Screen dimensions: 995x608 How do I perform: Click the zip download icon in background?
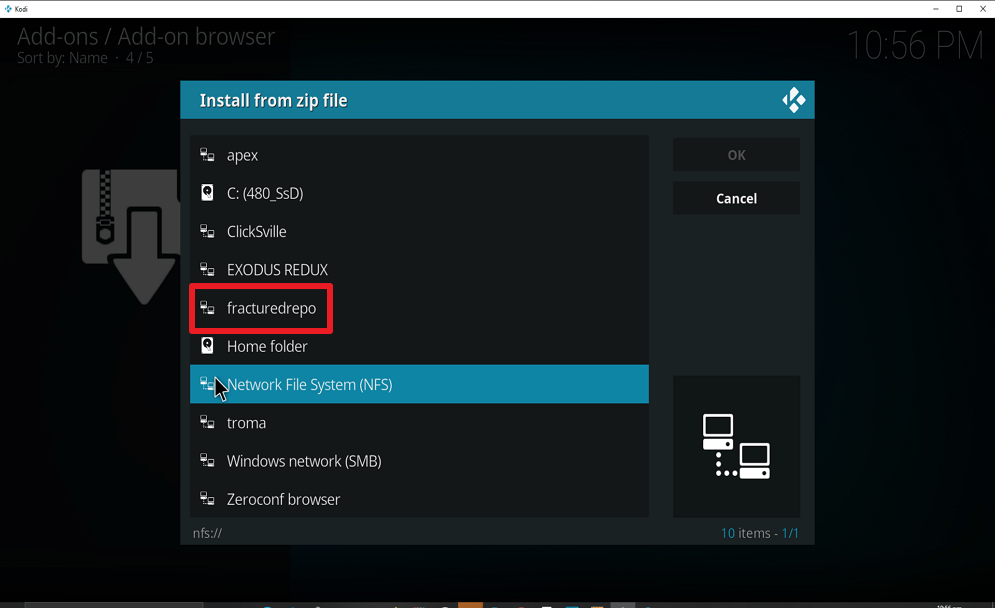(x=131, y=236)
